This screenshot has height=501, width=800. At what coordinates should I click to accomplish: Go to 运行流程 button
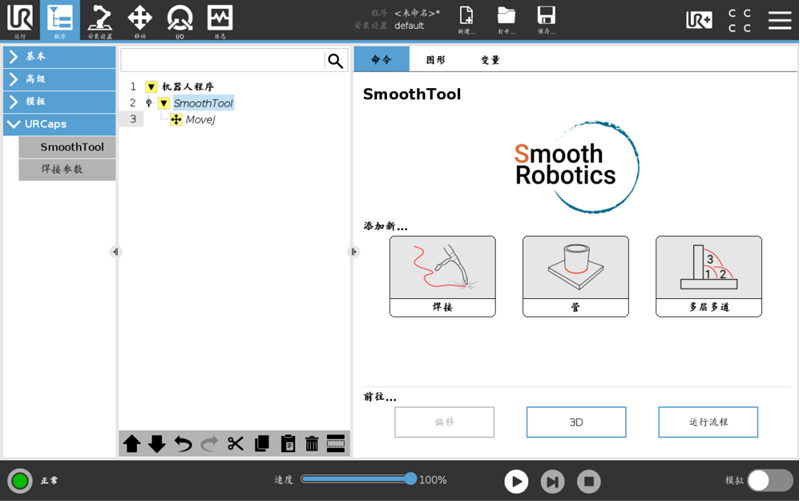pyautogui.click(x=708, y=422)
